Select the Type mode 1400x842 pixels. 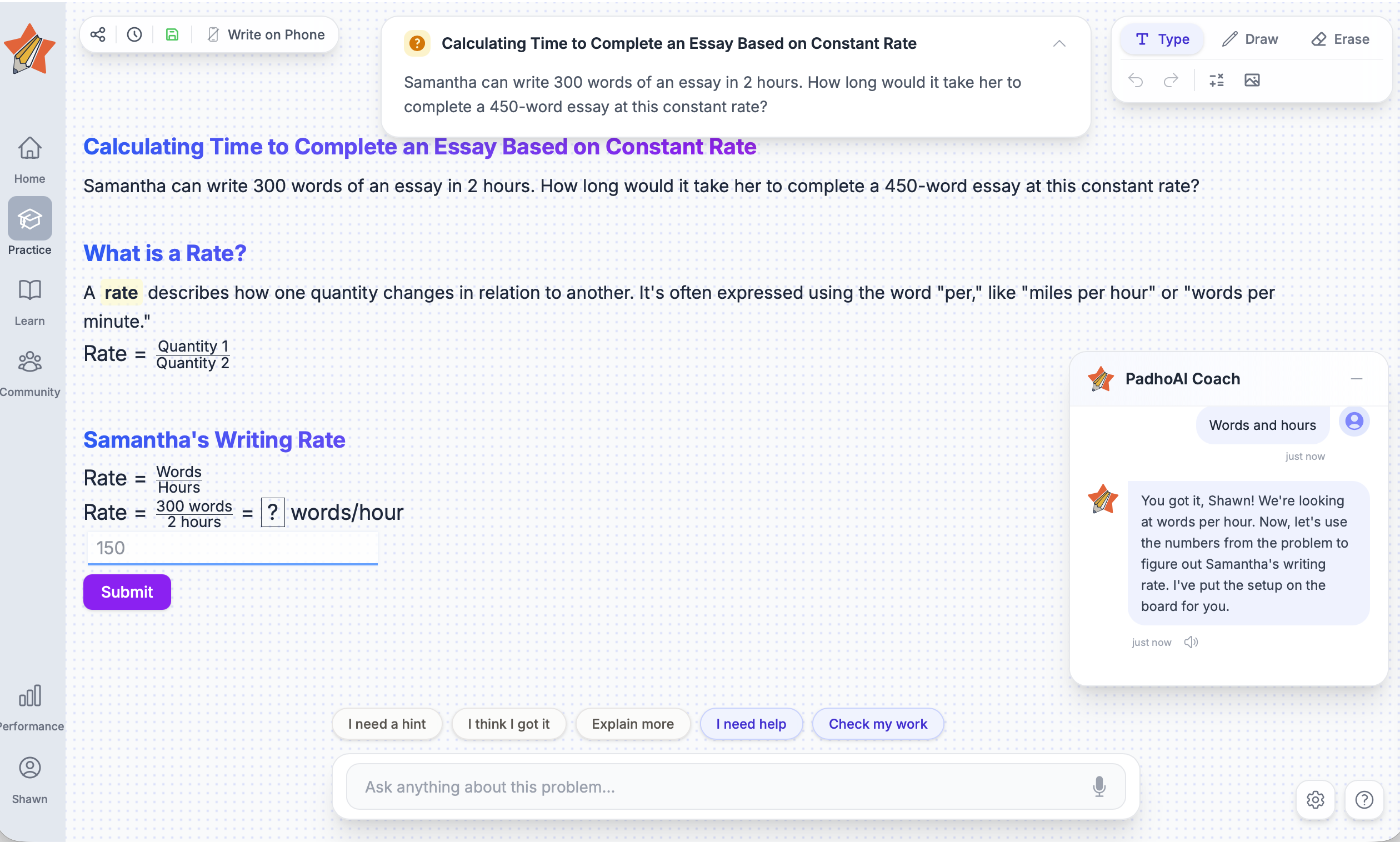[1162, 39]
